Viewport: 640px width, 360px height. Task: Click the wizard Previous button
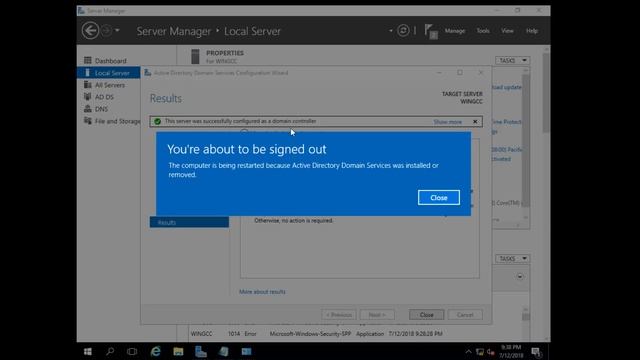pos(339,315)
